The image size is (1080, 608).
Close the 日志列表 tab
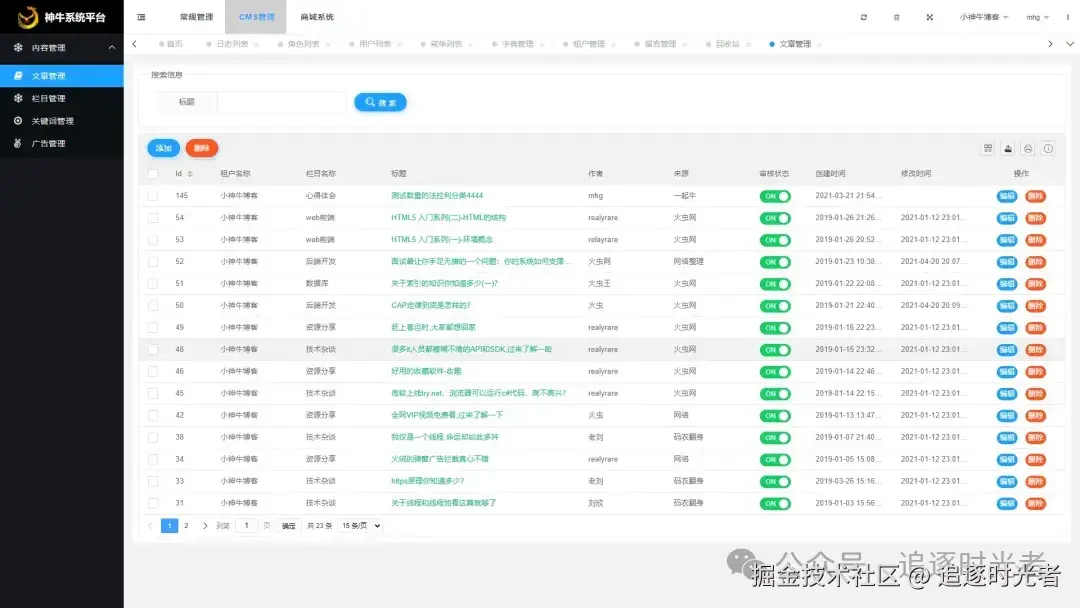click(257, 45)
